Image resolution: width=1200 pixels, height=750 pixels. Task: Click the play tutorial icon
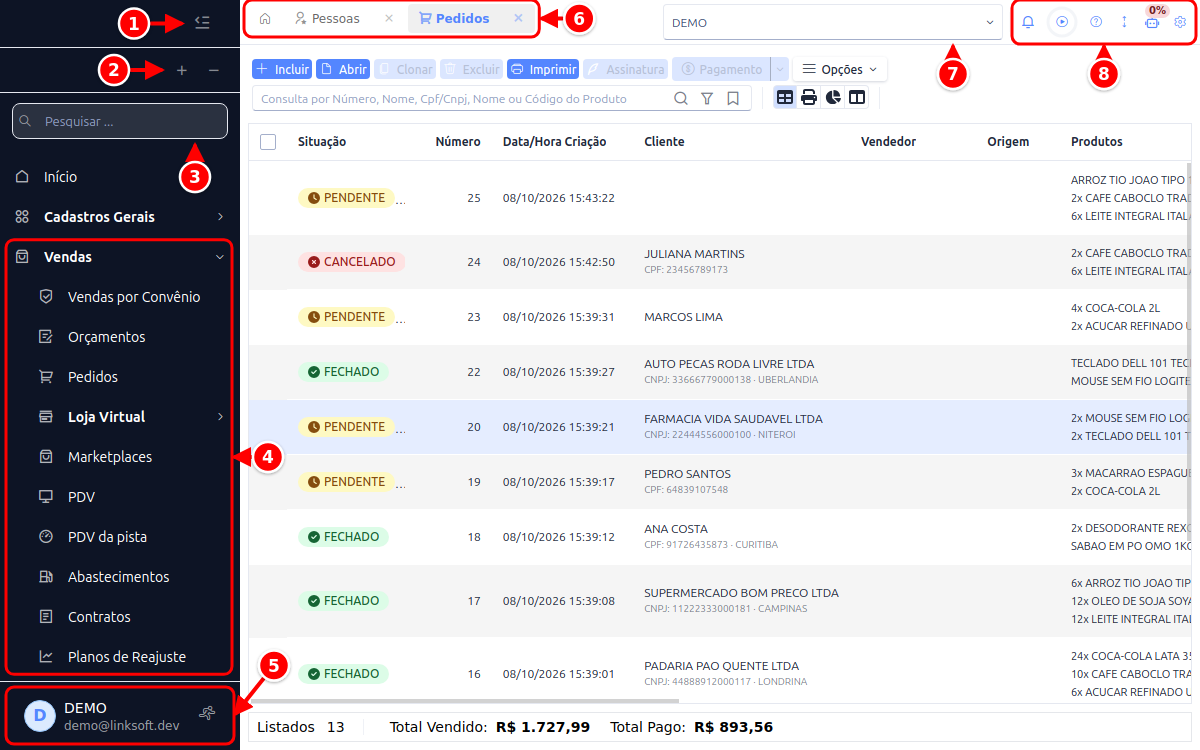1062,22
